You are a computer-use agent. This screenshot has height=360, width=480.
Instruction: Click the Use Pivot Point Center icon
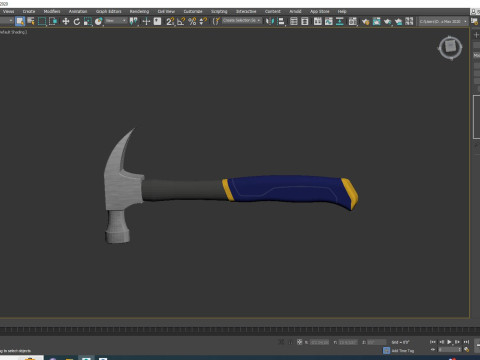pyautogui.click(x=134, y=21)
